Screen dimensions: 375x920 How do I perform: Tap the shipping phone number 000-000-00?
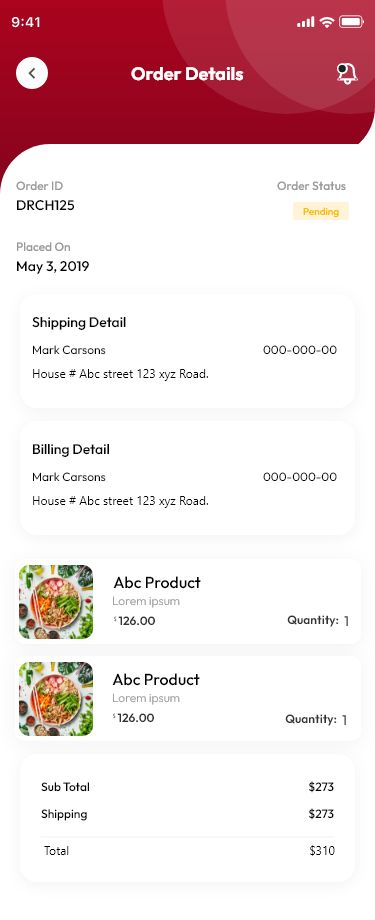[300, 350]
